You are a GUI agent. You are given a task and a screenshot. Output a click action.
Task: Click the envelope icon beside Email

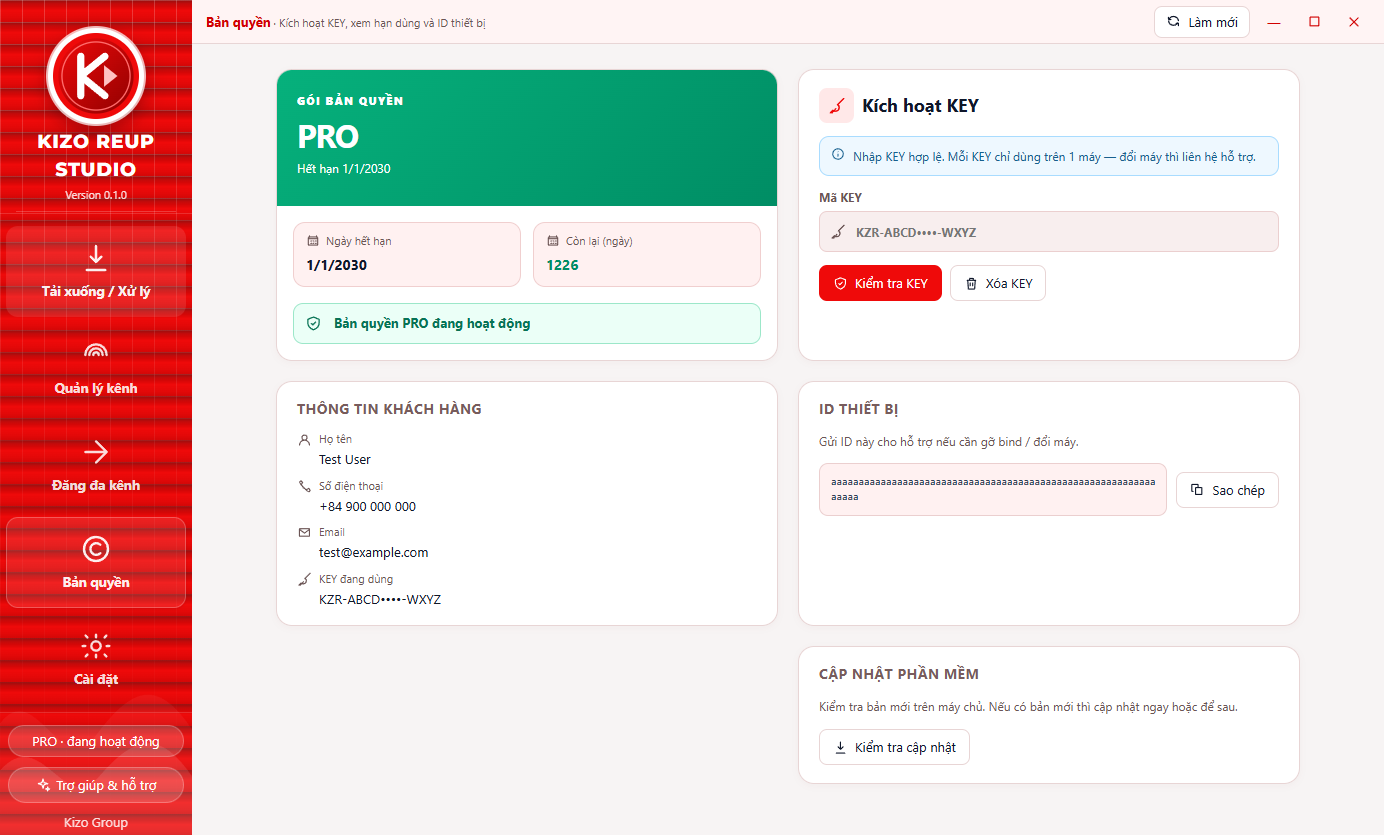point(305,532)
